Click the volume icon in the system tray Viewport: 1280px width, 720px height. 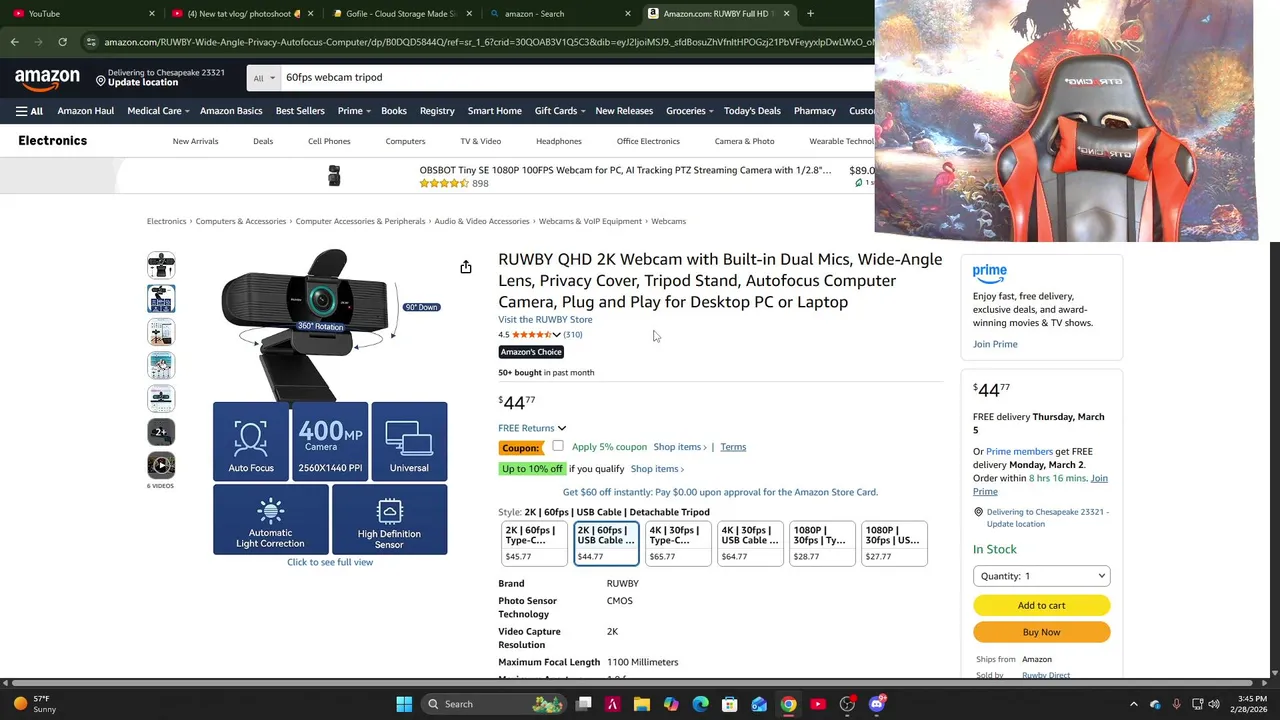click(x=1215, y=704)
